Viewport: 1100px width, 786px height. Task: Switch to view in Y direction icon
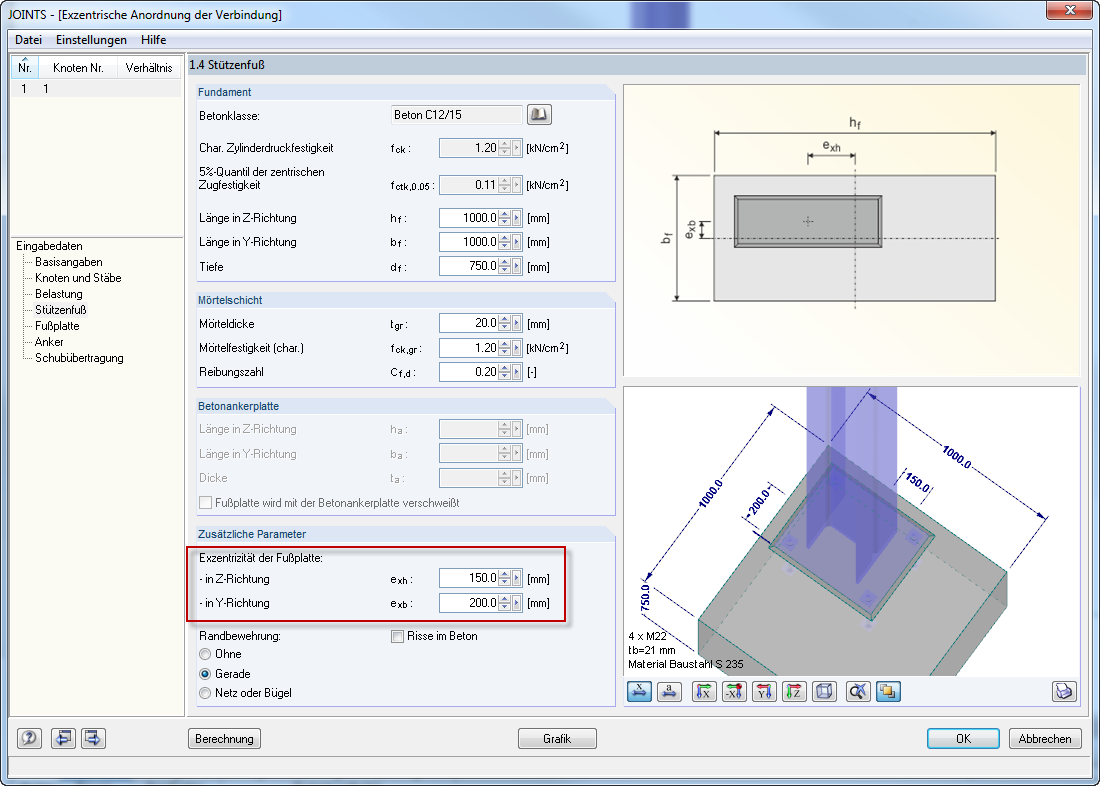(x=764, y=692)
